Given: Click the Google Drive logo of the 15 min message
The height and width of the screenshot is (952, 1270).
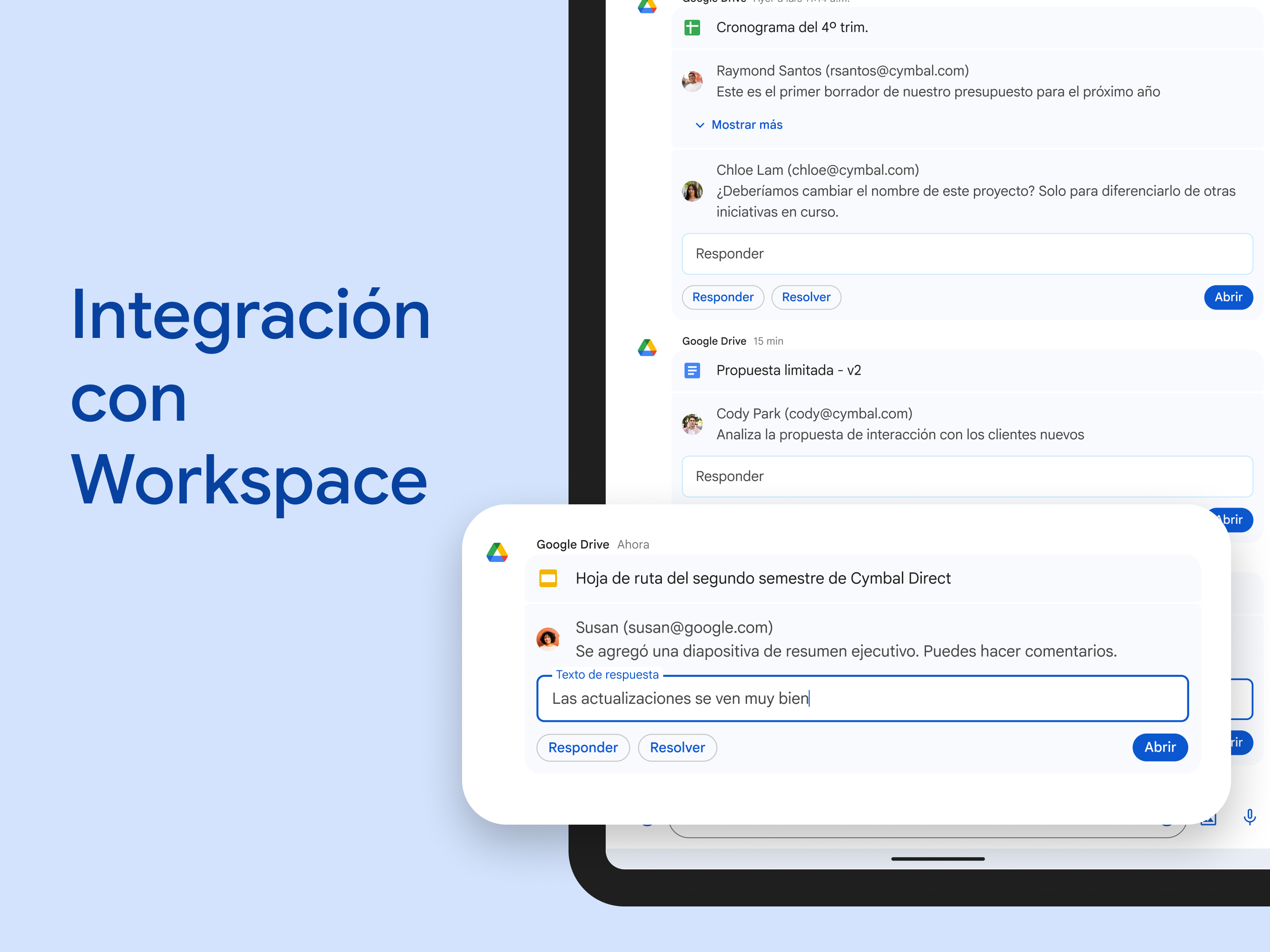Looking at the screenshot, I should coord(647,347).
